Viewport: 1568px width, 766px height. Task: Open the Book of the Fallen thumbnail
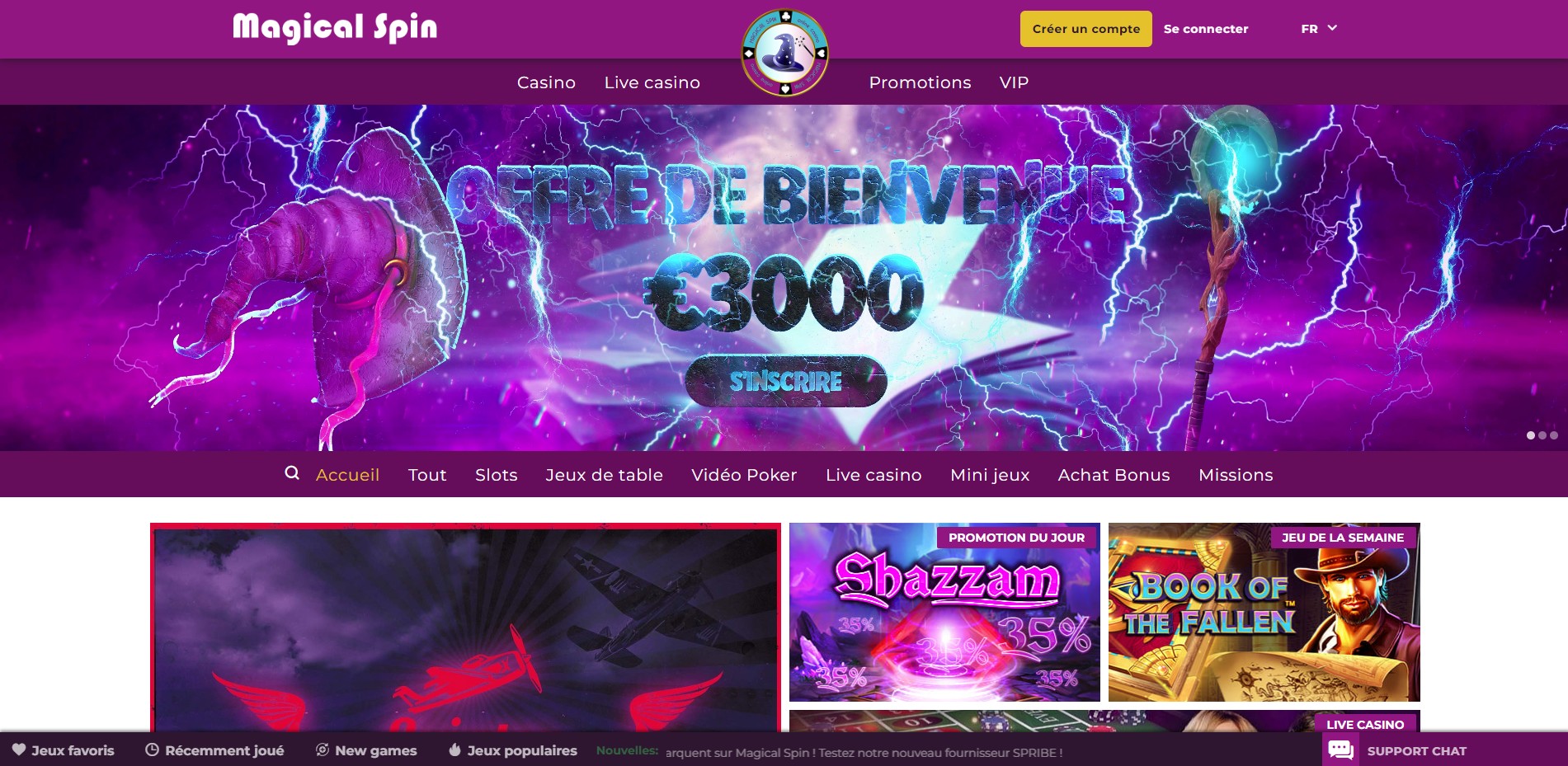click(x=1264, y=612)
